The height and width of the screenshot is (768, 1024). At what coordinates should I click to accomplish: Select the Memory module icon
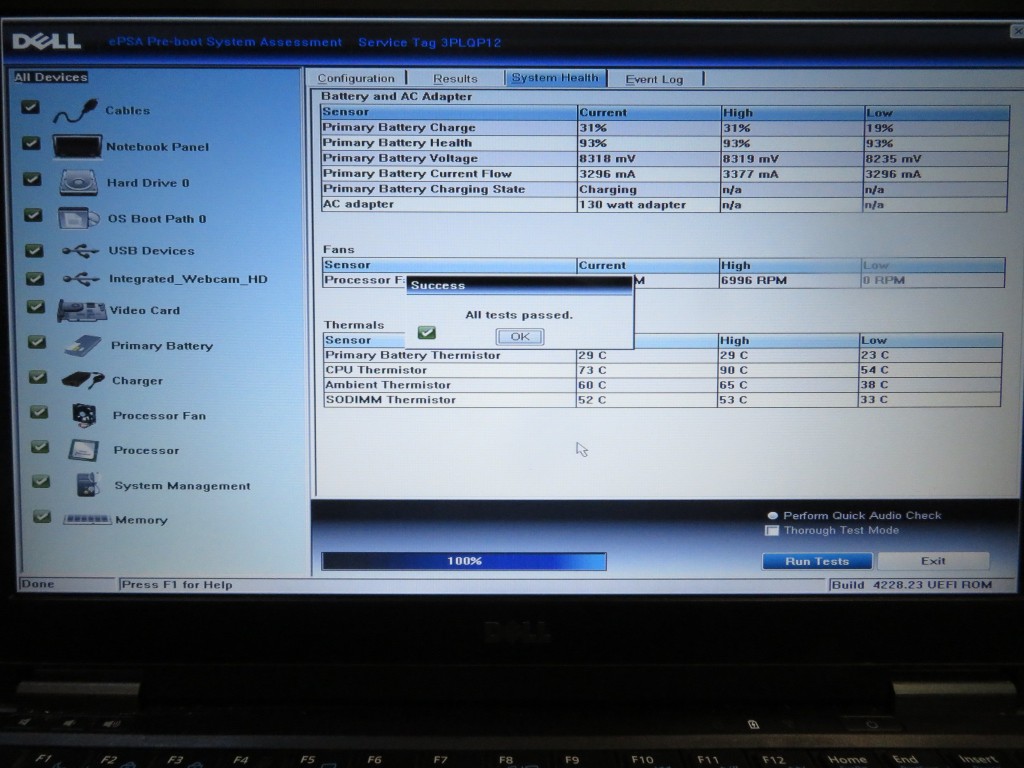[87, 520]
